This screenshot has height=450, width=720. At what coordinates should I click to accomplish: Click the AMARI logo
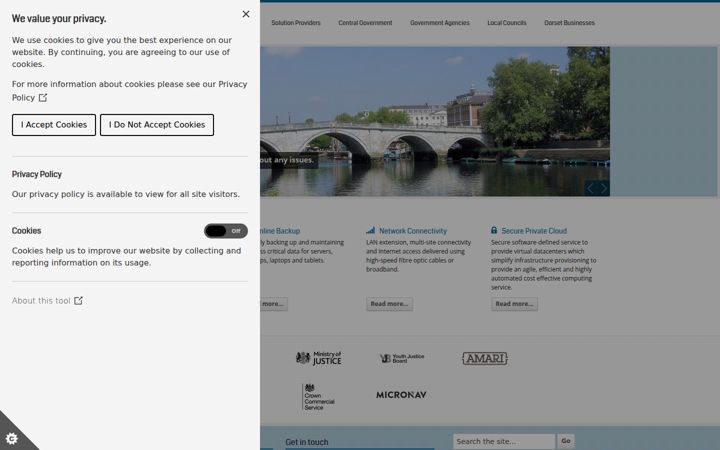click(485, 358)
